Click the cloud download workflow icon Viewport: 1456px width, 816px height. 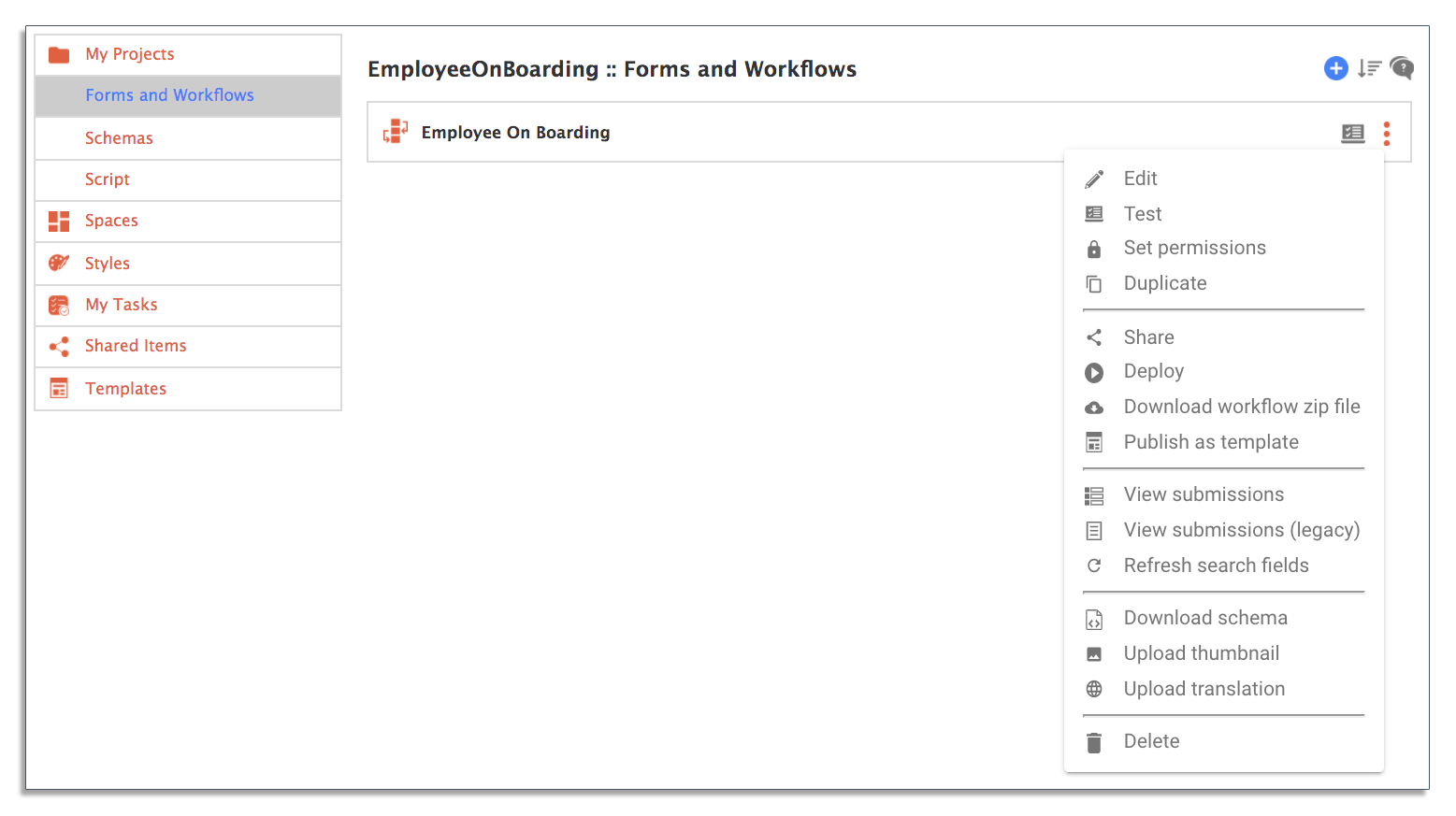(x=1094, y=408)
